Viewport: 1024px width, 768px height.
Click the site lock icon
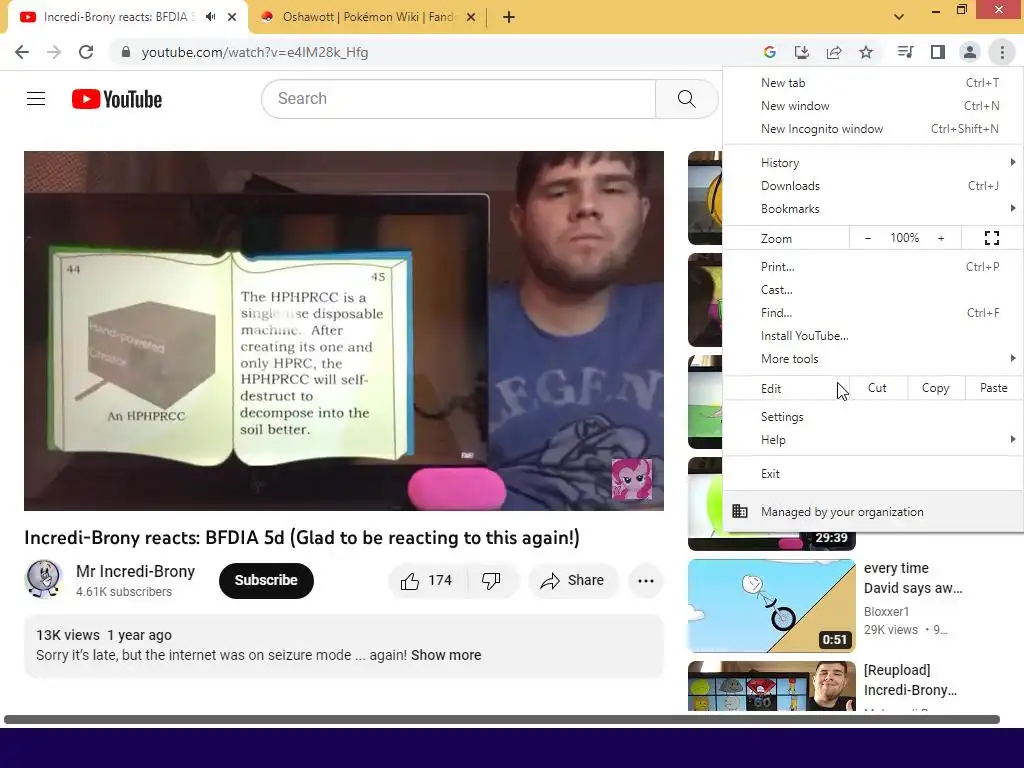tap(126, 52)
